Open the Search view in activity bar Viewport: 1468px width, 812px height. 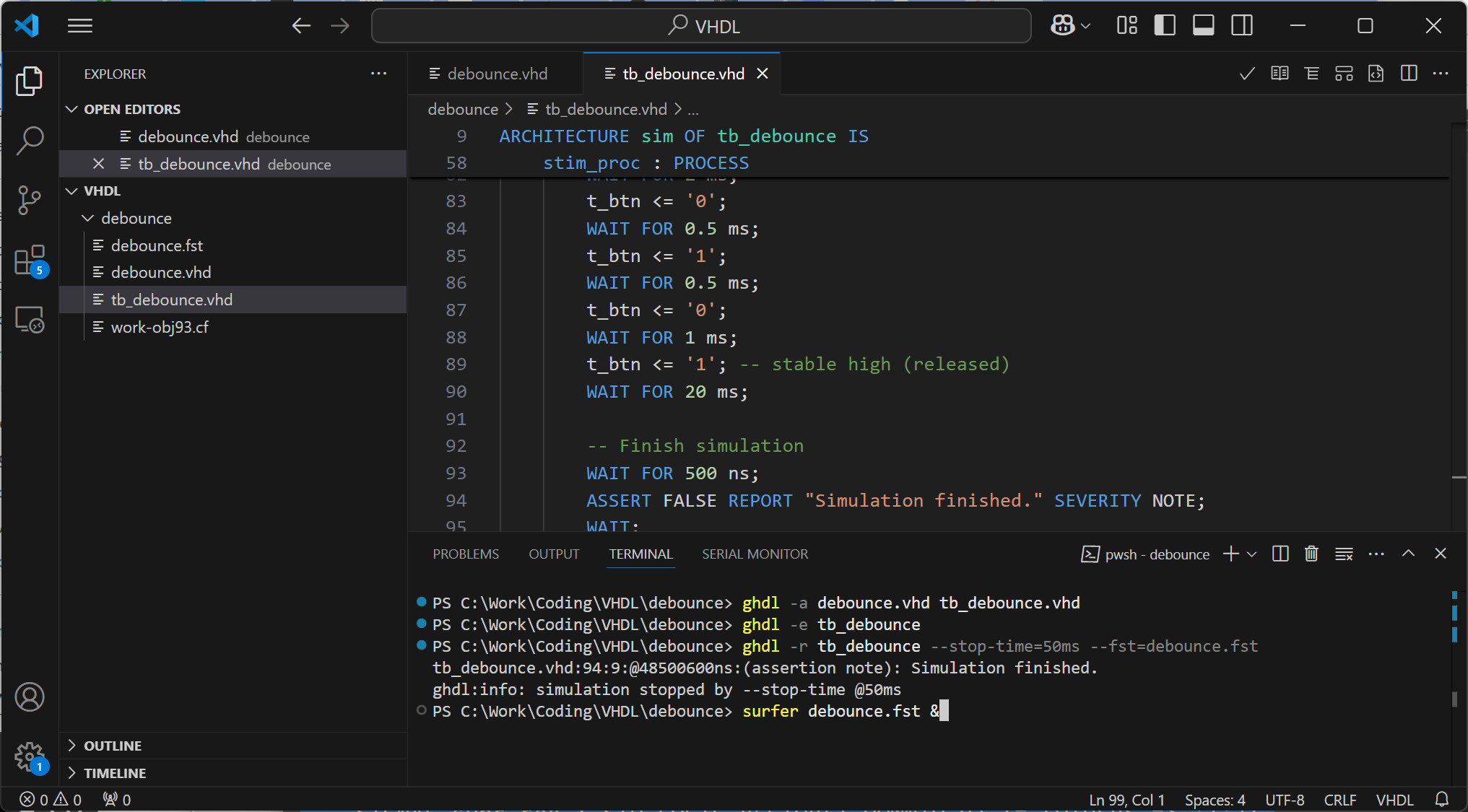coord(30,140)
